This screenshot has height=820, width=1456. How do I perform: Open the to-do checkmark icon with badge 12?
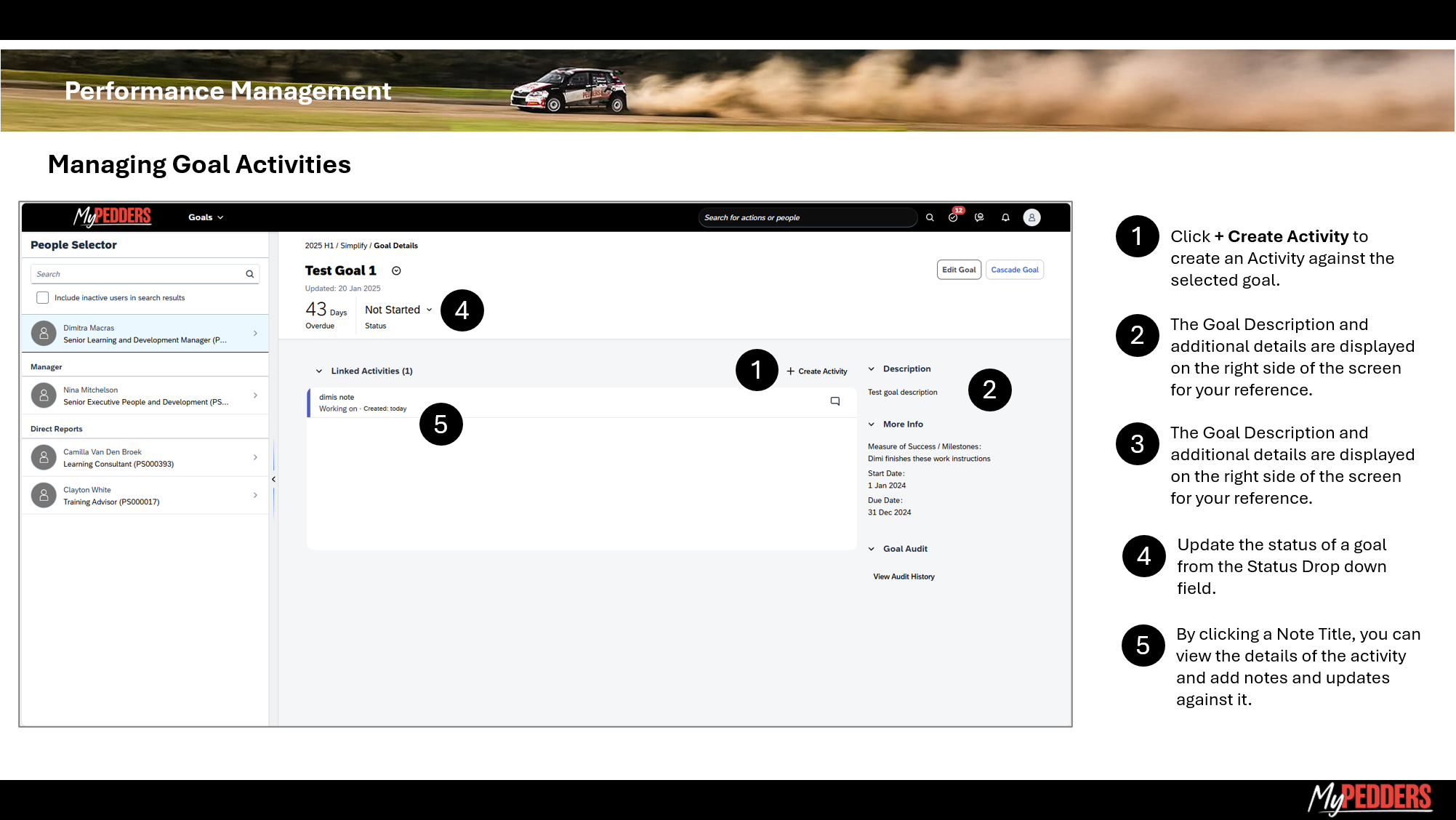click(x=953, y=217)
